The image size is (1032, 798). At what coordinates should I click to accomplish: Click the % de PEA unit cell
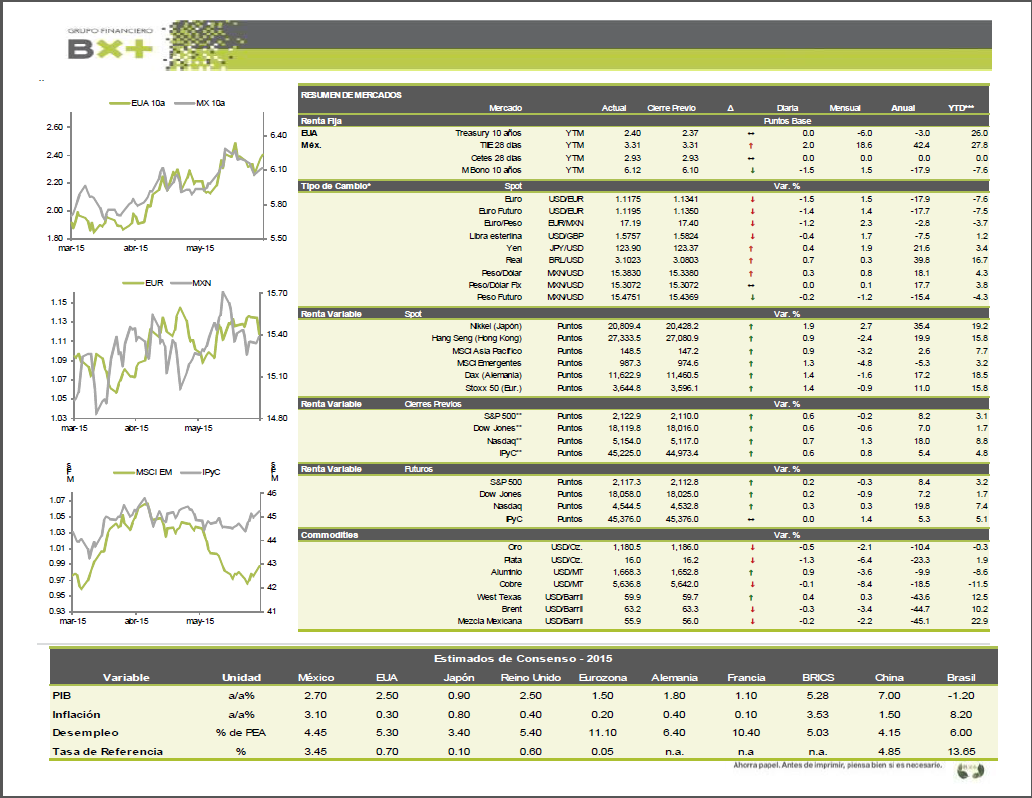[x=241, y=733]
